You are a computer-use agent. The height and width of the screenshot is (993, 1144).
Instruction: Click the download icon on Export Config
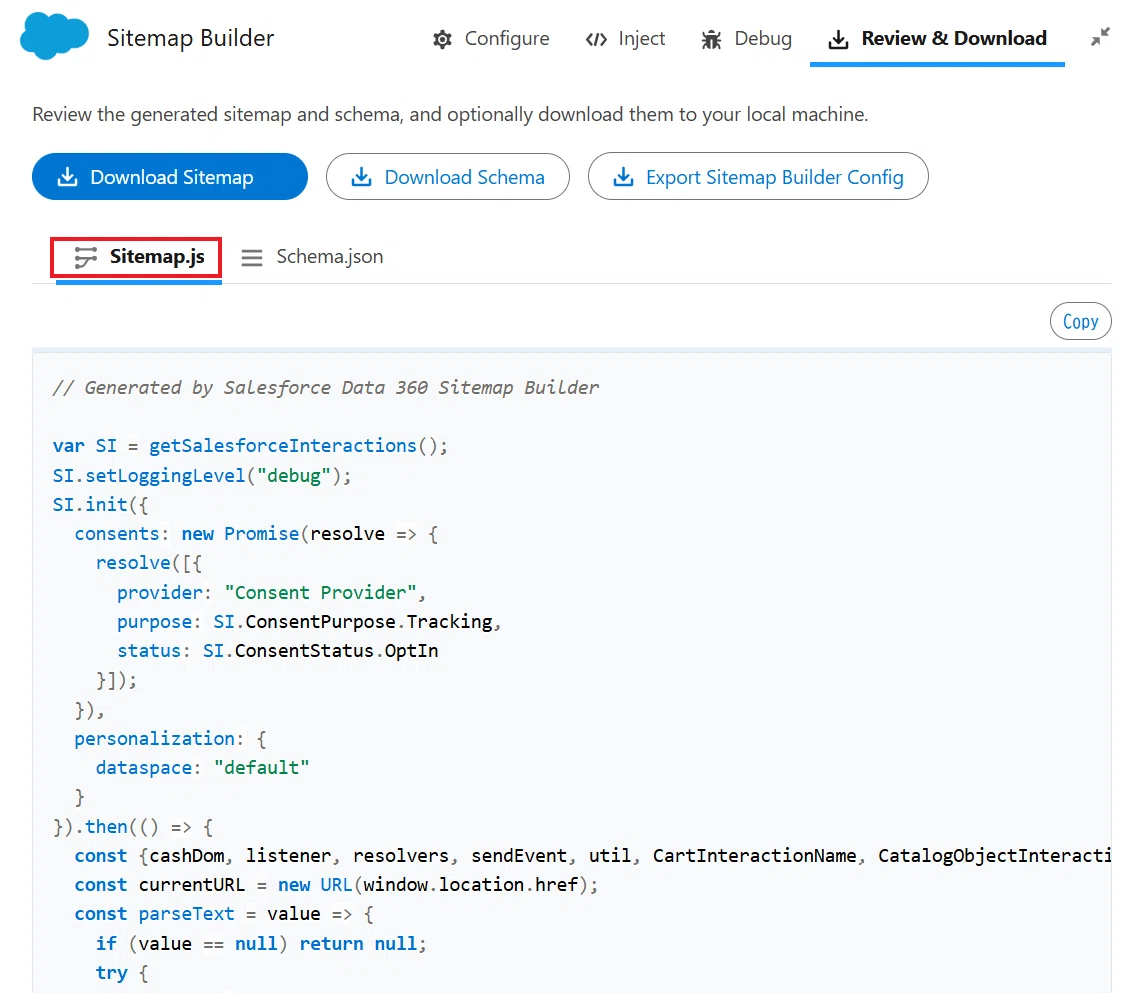pyautogui.click(x=623, y=177)
